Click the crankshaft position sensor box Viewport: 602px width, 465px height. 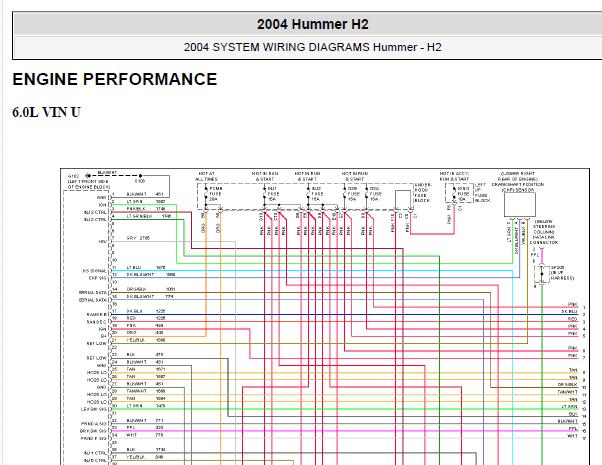click(x=520, y=205)
